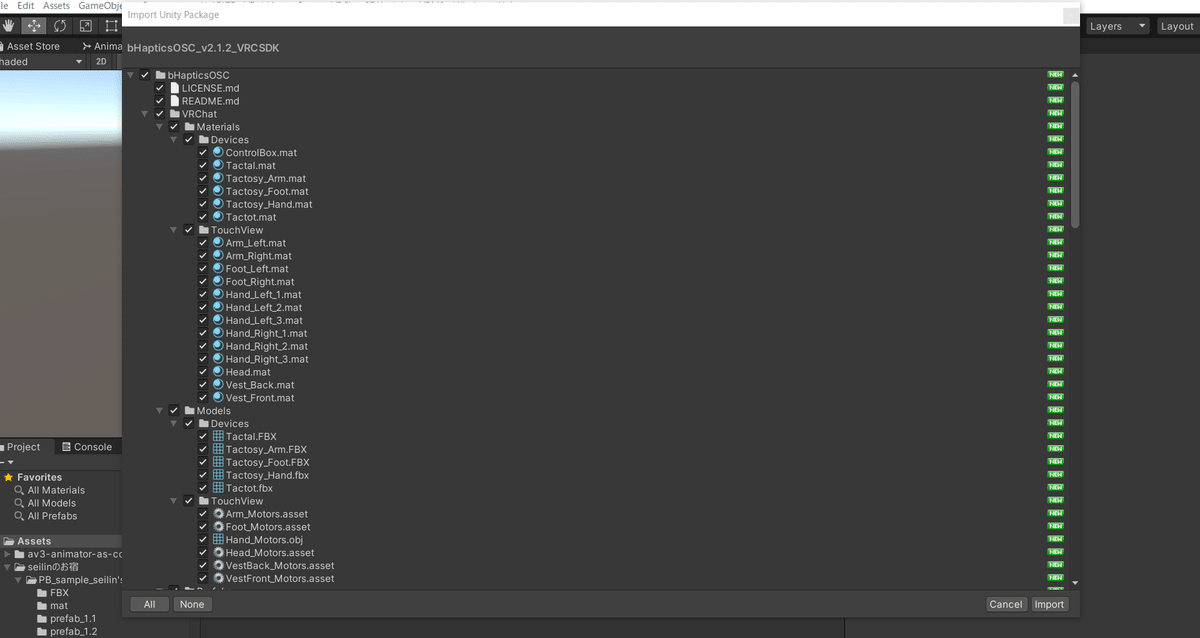Click the Head.mat material sphere icon

(x=218, y=372)
